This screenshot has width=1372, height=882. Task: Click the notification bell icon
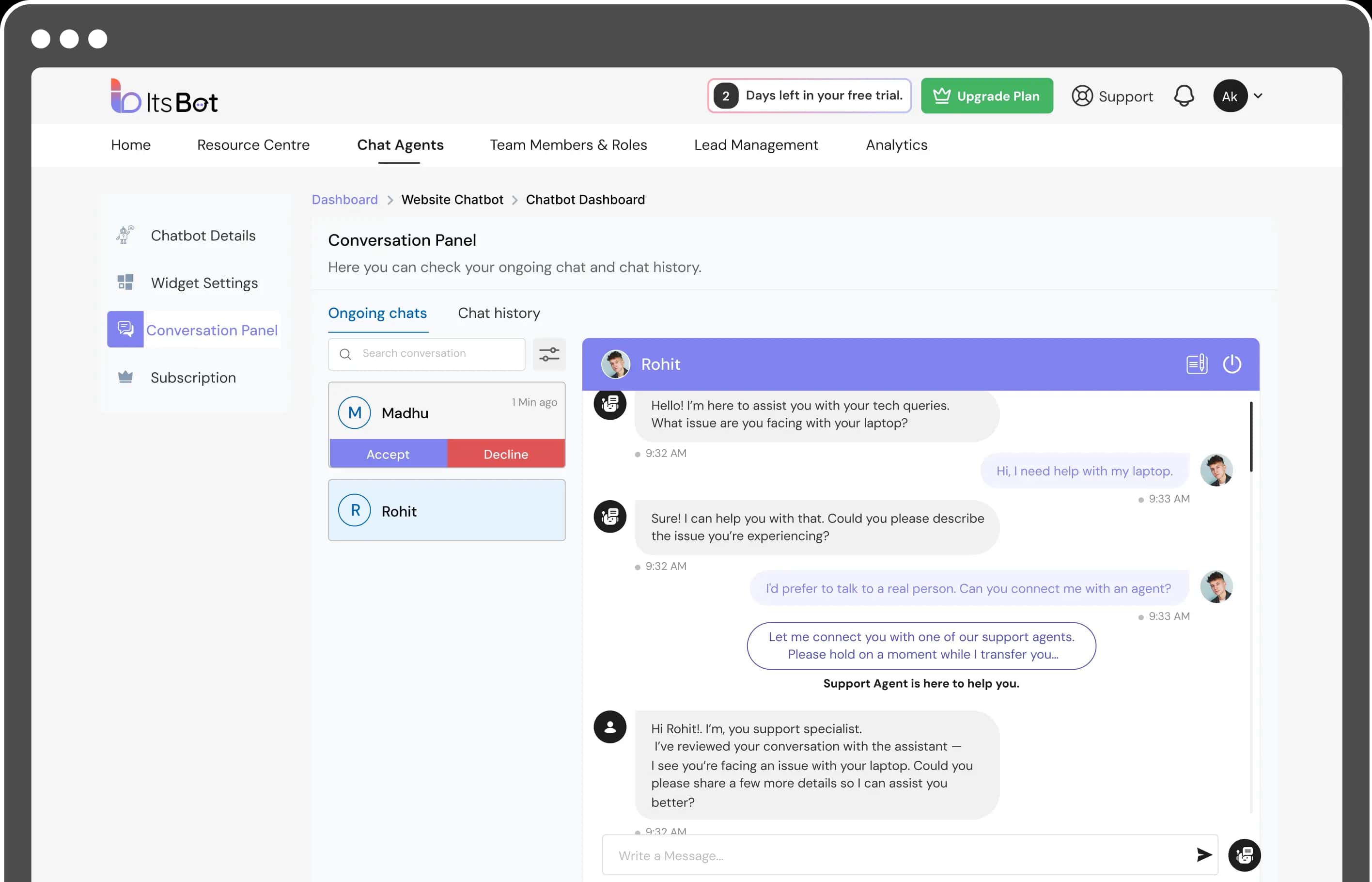1184,95
